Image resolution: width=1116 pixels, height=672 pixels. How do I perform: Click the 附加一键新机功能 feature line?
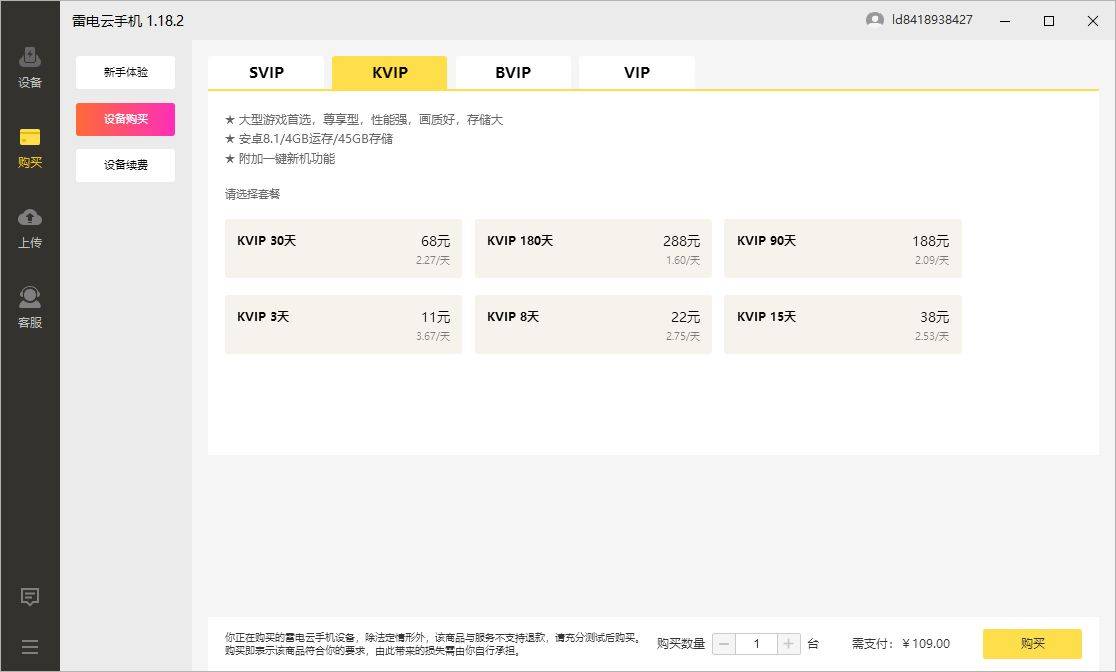280,159
